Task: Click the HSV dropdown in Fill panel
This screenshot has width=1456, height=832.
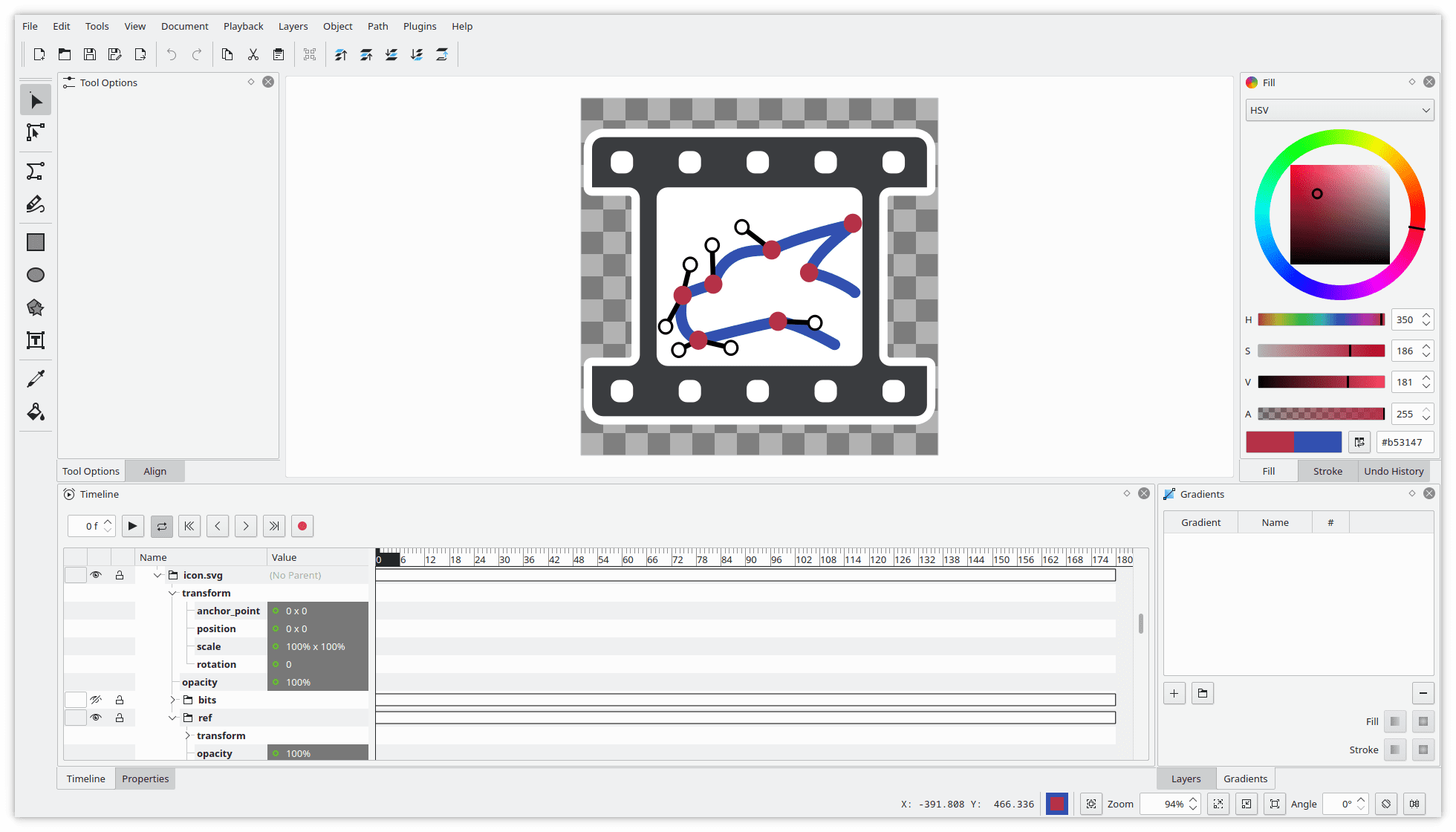Action: [x=1340, y=110]
